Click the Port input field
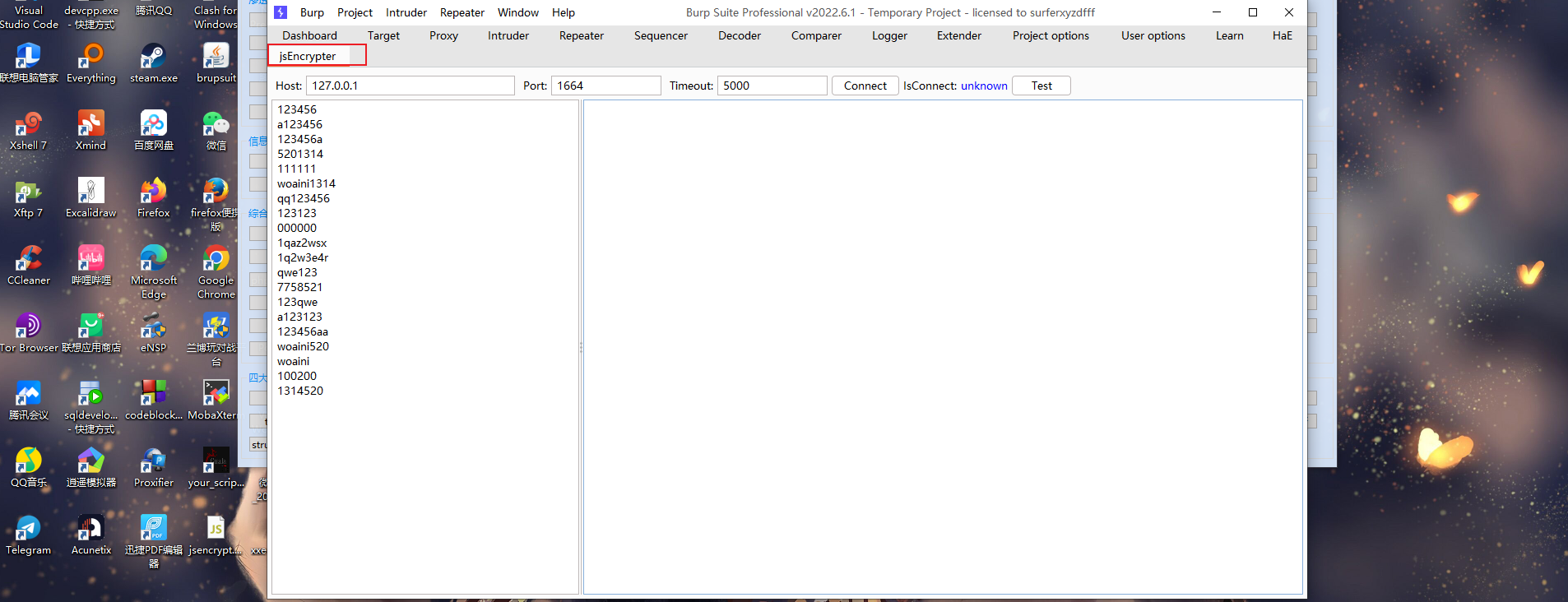Image resolution: width=1568 pixels, height=602 pixels. coord(606,86)
